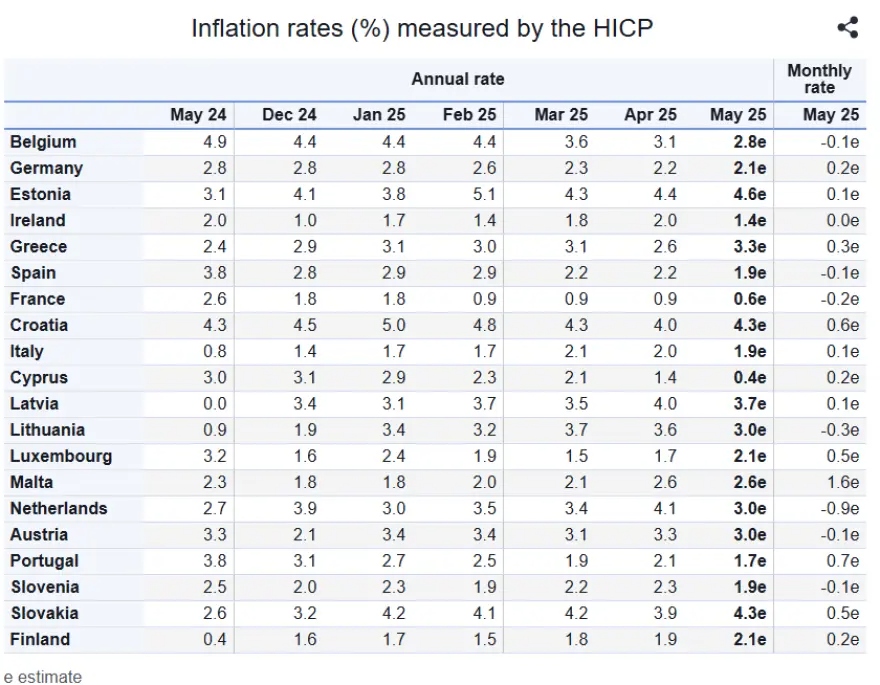This screenshot has width=880, height=685.
Task: Select the Germany row label
Action: [47, 168]
